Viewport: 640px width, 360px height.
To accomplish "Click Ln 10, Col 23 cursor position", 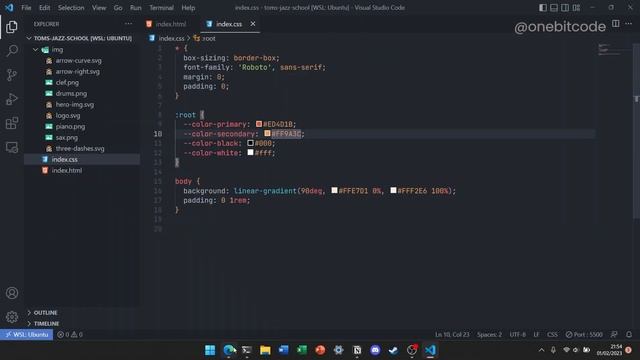I will click(x=452, y=334).
